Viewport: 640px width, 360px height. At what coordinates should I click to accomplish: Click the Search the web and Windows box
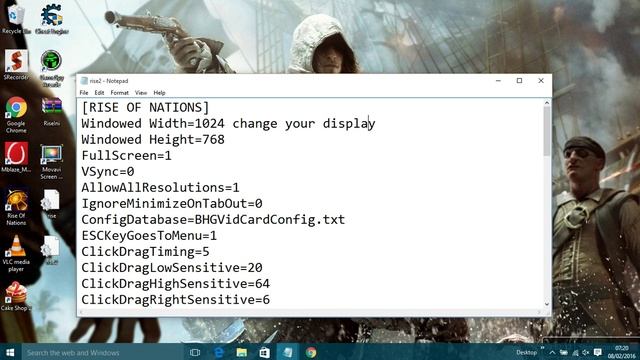102,352
